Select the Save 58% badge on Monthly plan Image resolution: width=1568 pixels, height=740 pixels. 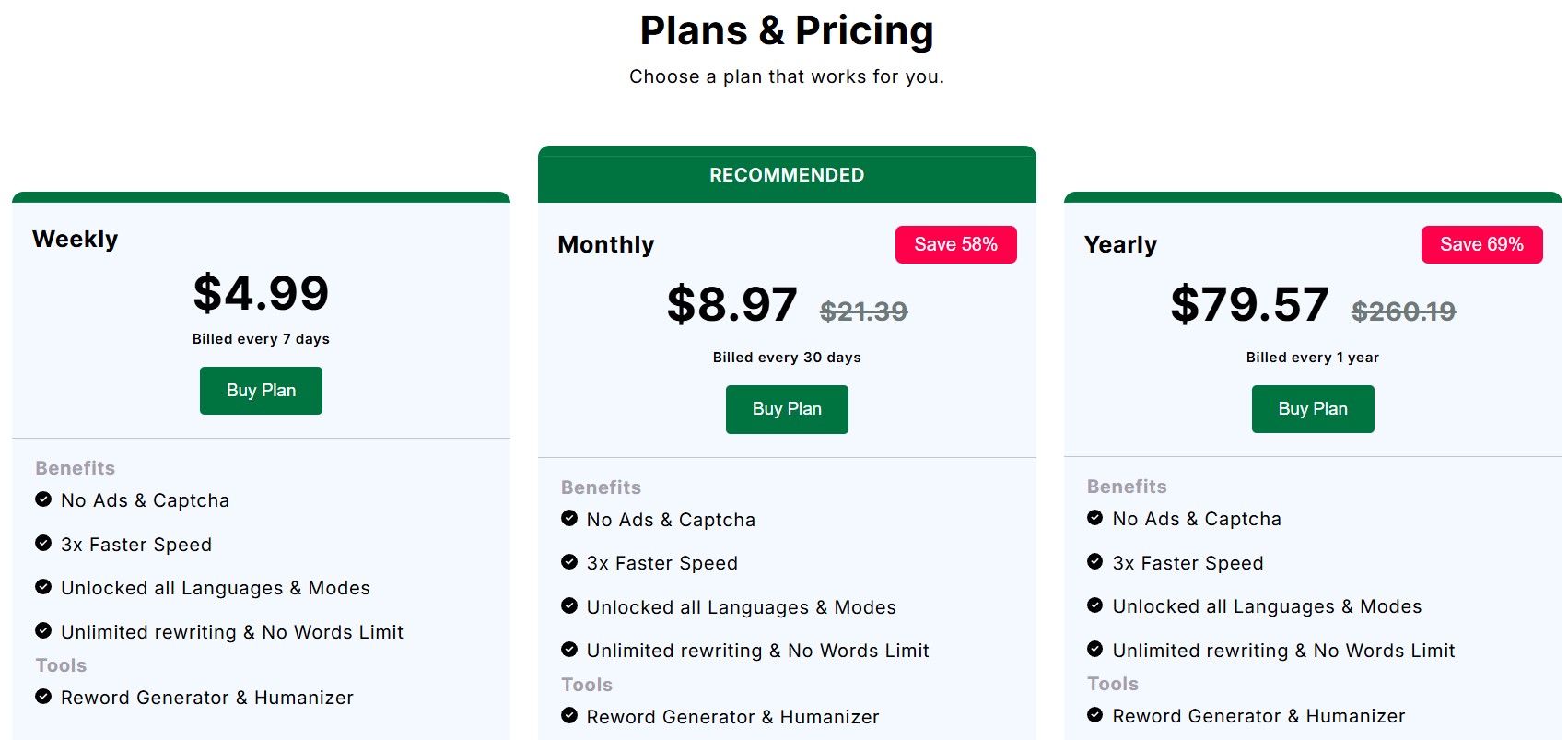click(955, 244)
